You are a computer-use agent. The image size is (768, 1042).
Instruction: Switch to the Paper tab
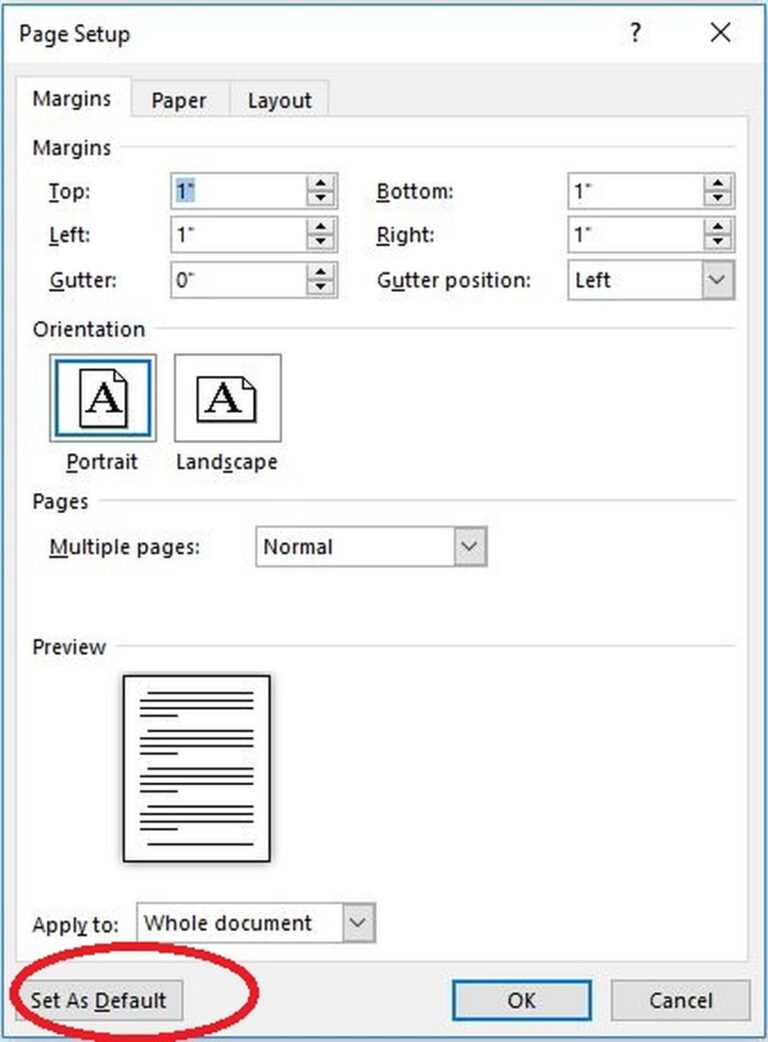pyautogui.click(x=179, y=100)
